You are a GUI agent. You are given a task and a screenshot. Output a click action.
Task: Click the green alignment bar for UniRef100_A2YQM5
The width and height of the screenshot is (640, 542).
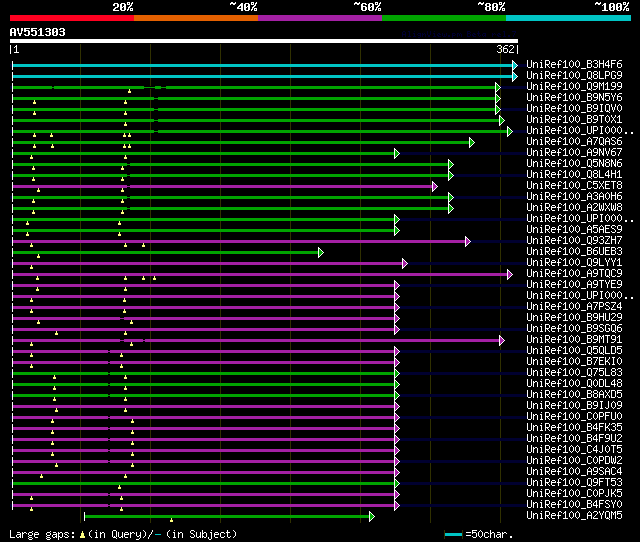click(227, 517)
